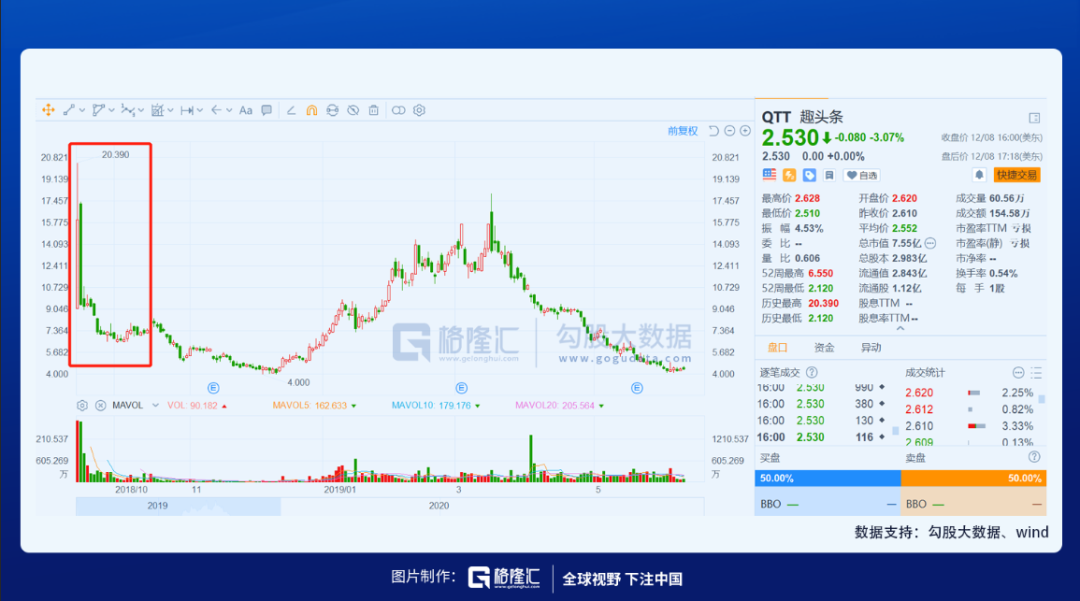Set a price alert bell
The image size is (1080, 601).
coord(979,175)
